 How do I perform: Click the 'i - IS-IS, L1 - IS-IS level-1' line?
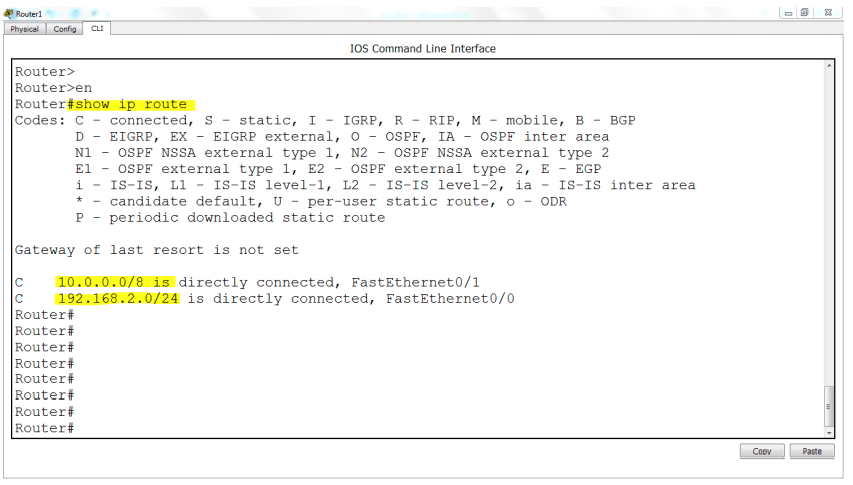coord(385,186)
